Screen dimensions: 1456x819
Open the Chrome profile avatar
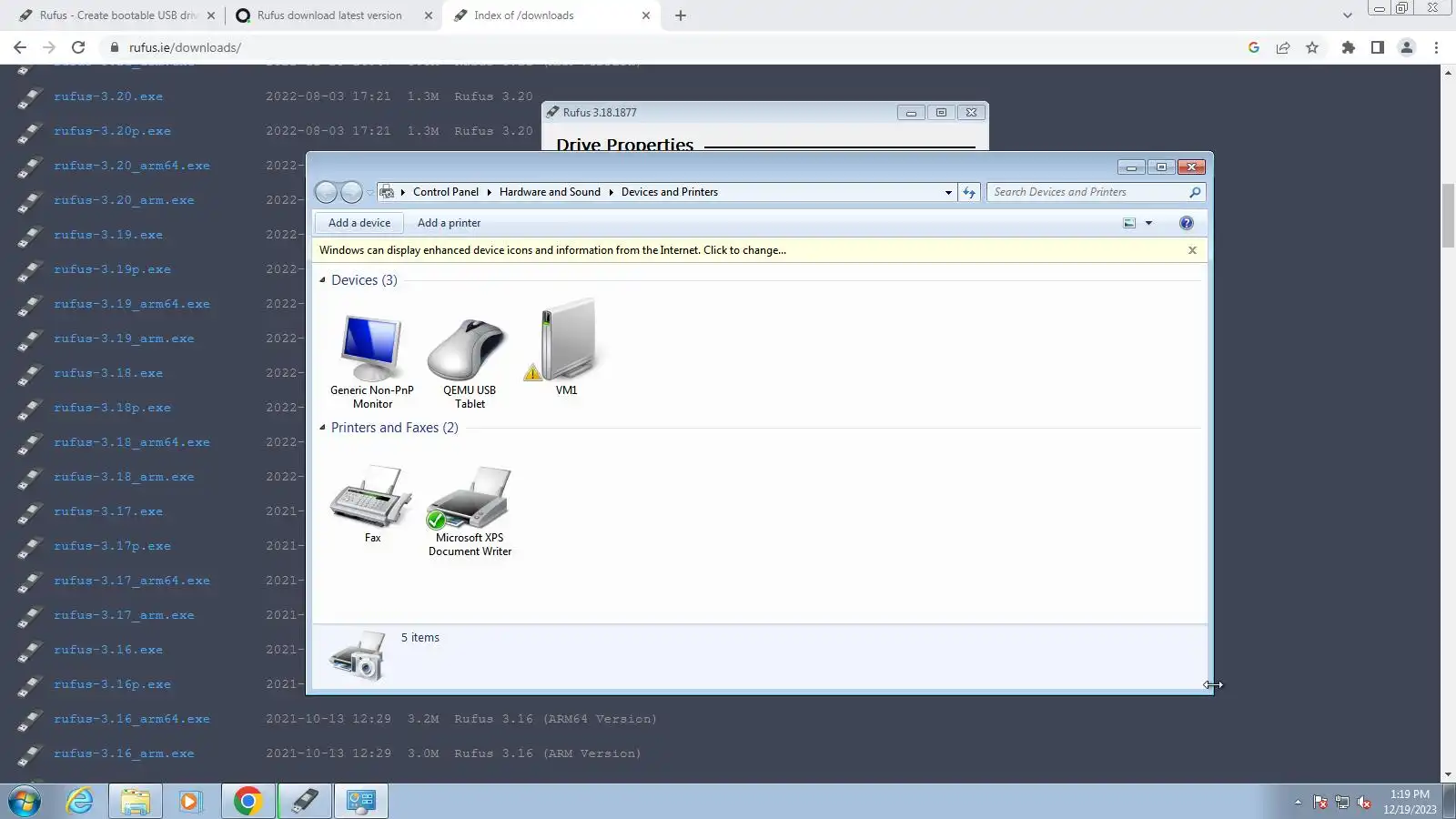point(1407,47)
